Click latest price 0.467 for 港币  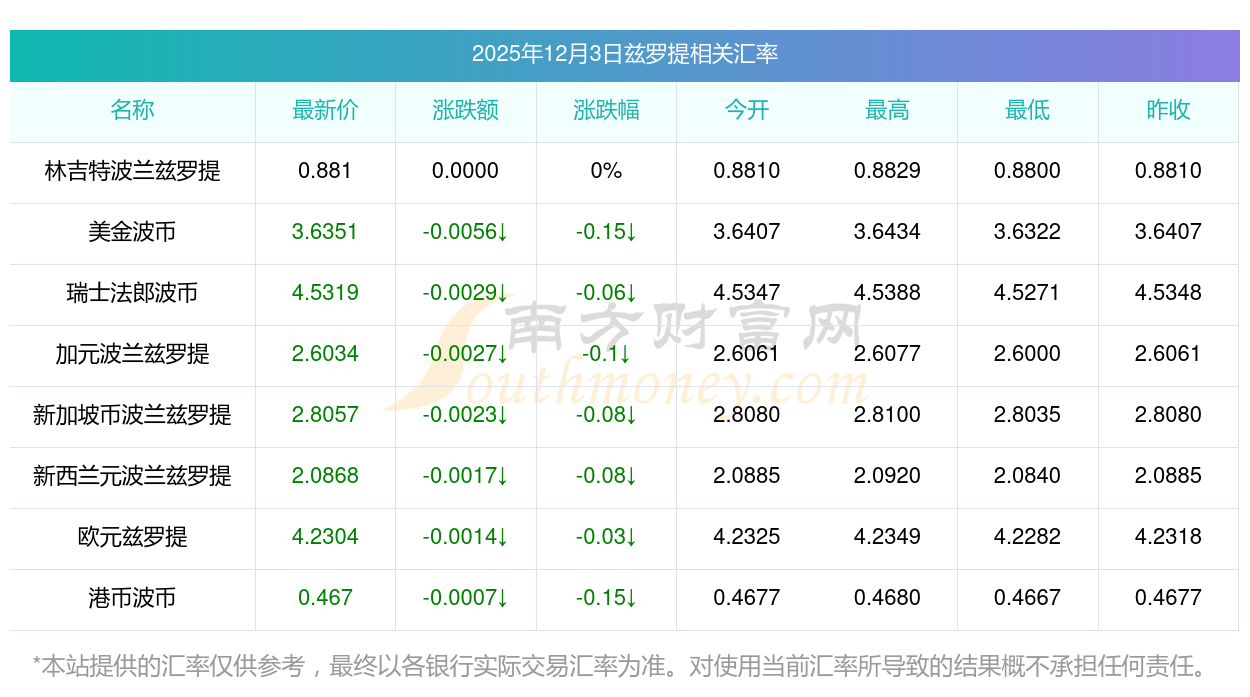[325, 598]
